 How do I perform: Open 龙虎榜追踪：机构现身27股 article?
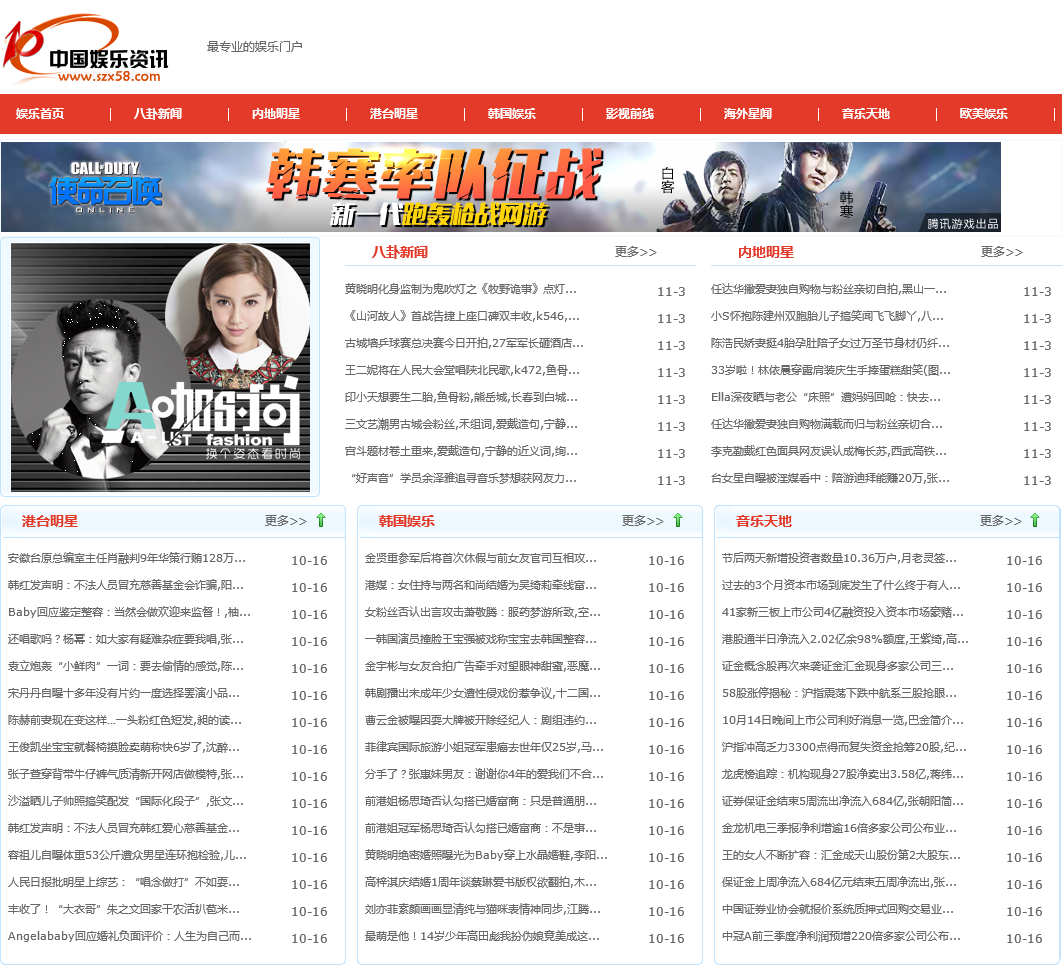pos(843,775)
